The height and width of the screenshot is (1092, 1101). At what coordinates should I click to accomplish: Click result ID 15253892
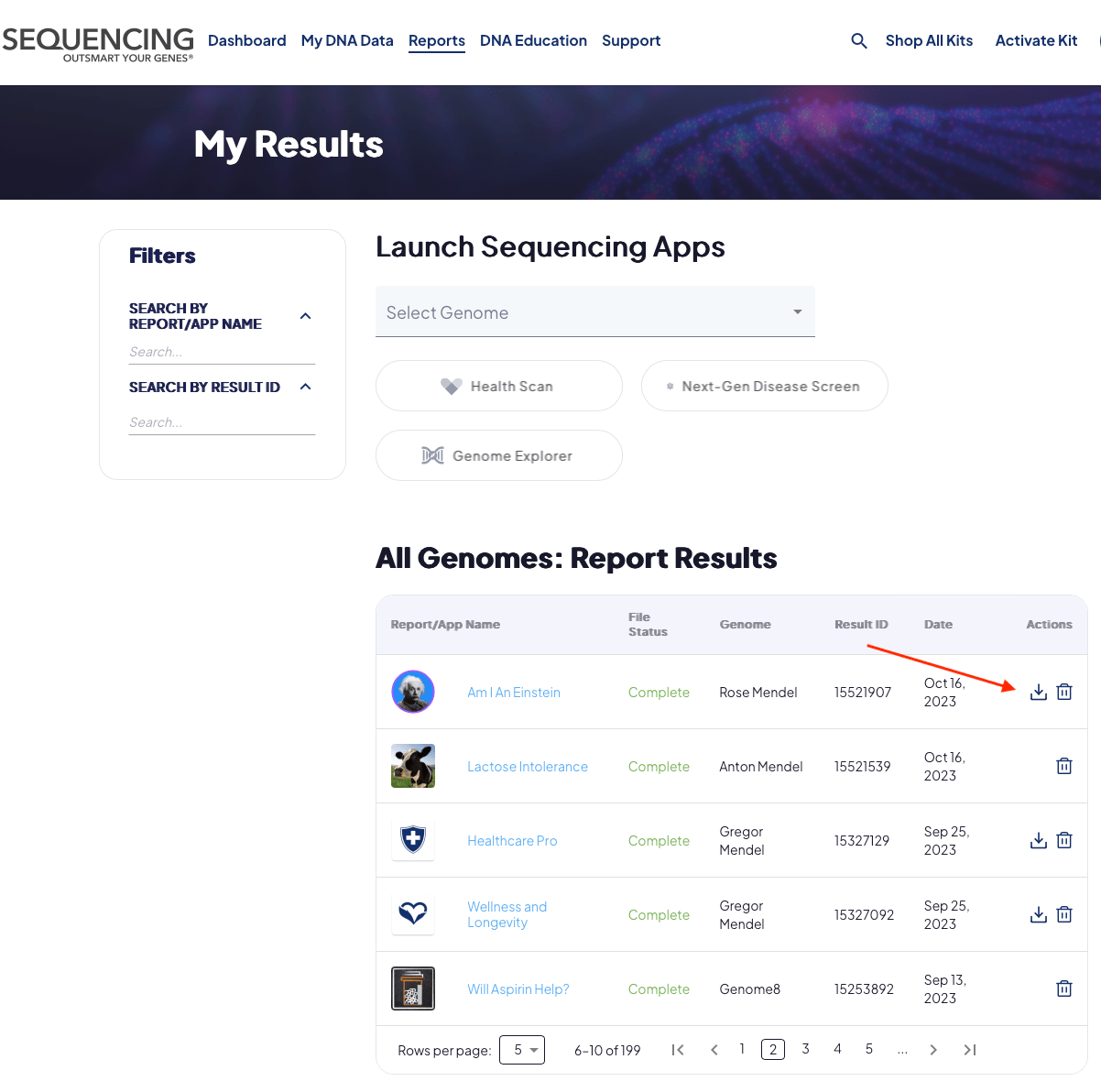864,989
